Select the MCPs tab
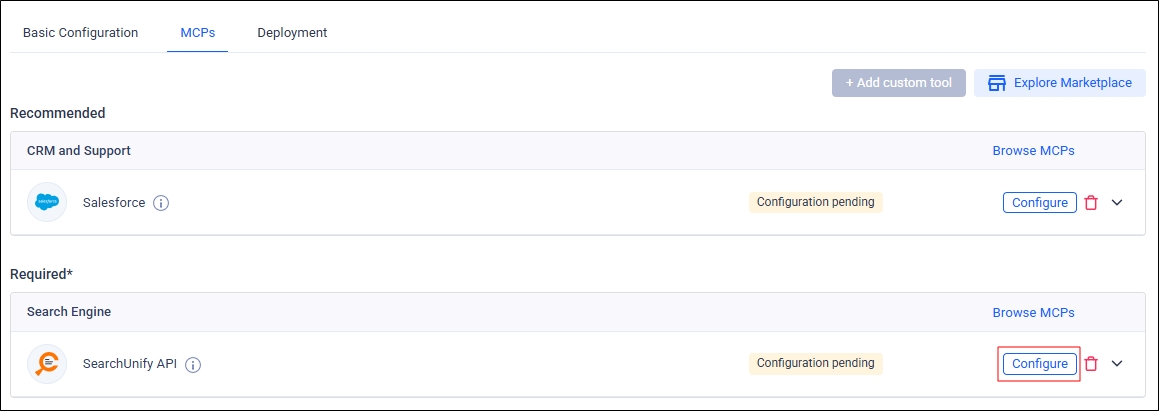The width and height of the screenshot is (1159, 411). coord(197,33)
